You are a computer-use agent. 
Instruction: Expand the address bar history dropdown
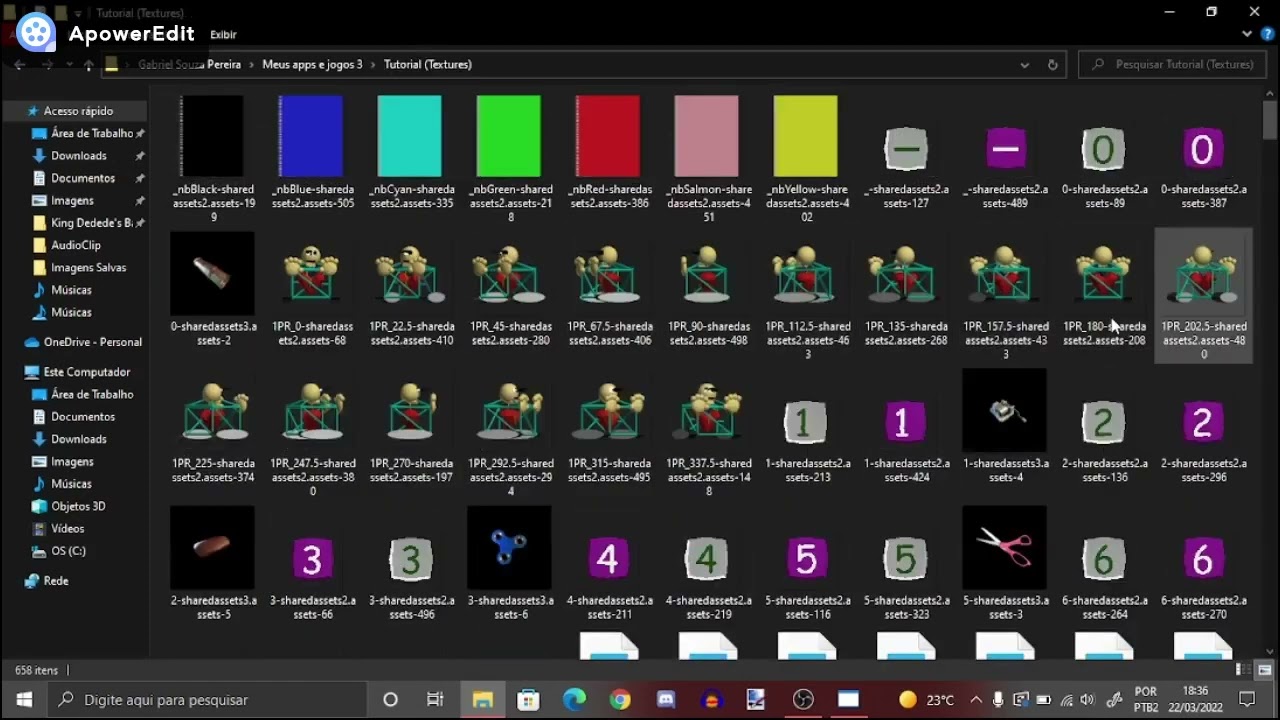(1024, 64)
